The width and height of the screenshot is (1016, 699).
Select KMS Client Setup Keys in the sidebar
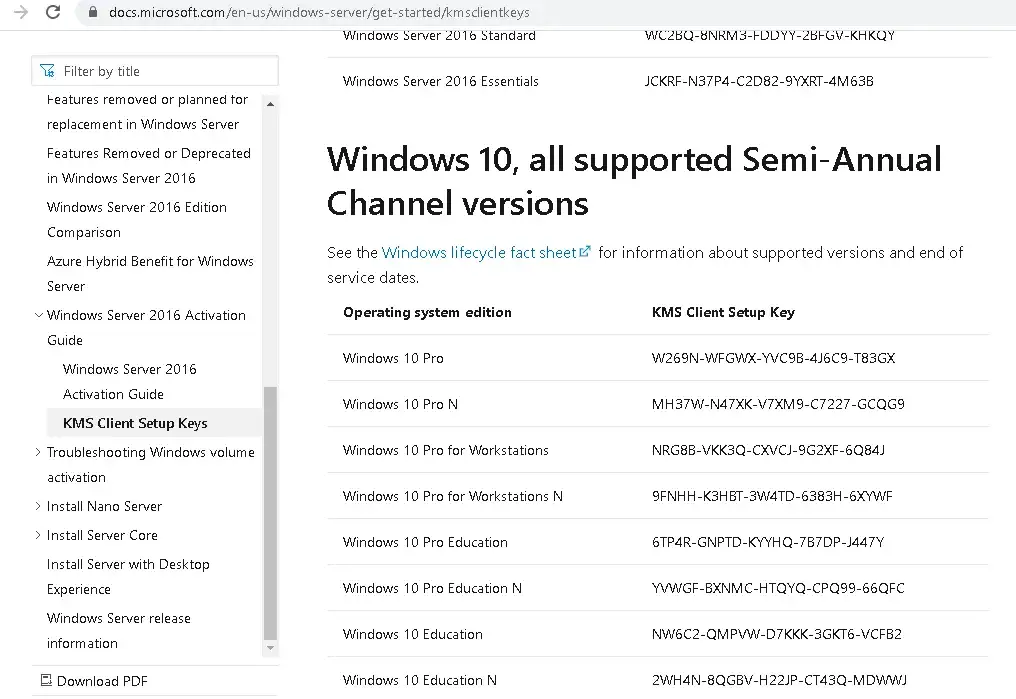[x=135, y=422]
